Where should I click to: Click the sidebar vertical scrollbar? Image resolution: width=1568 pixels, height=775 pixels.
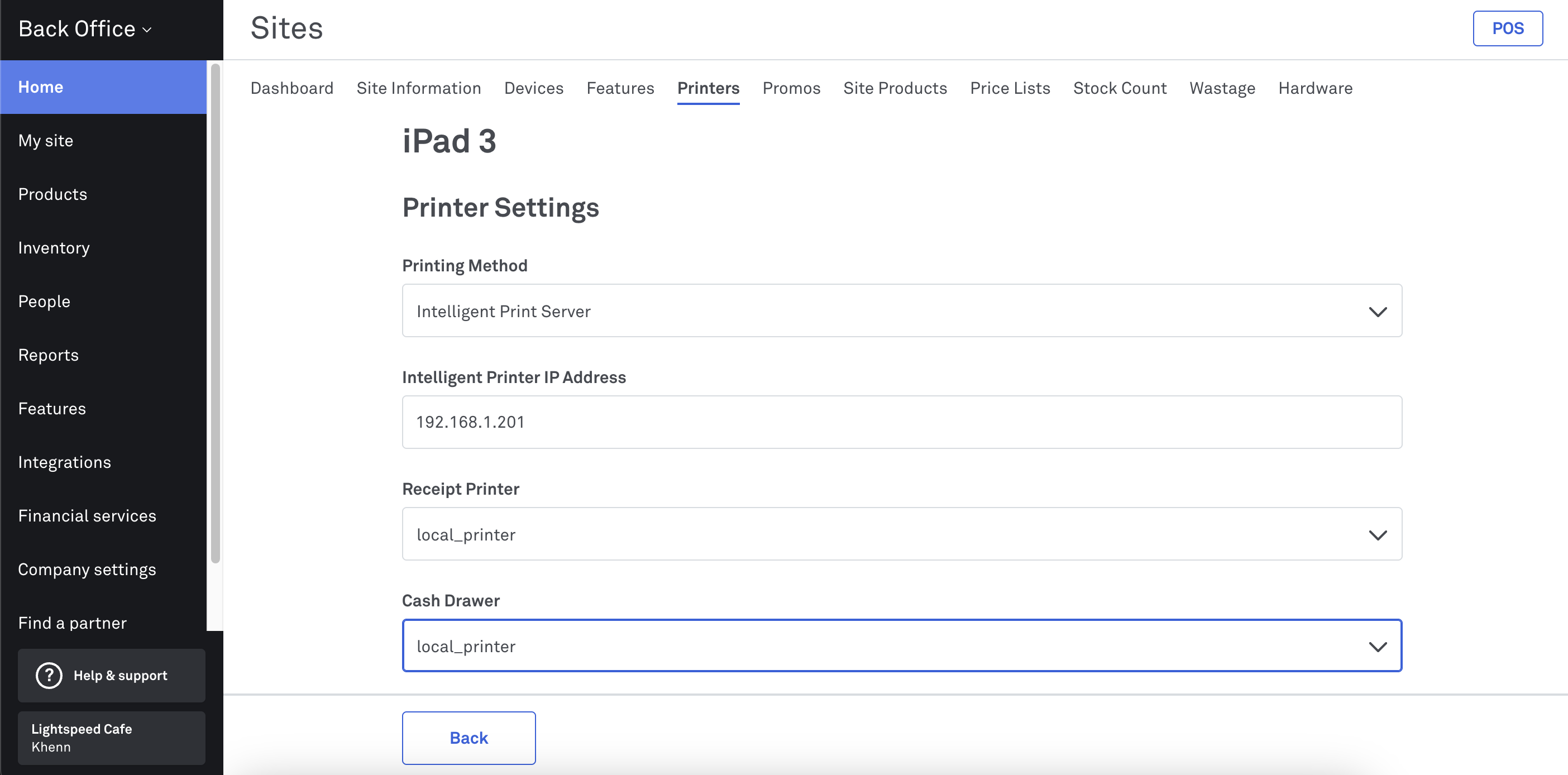[215, 314]
